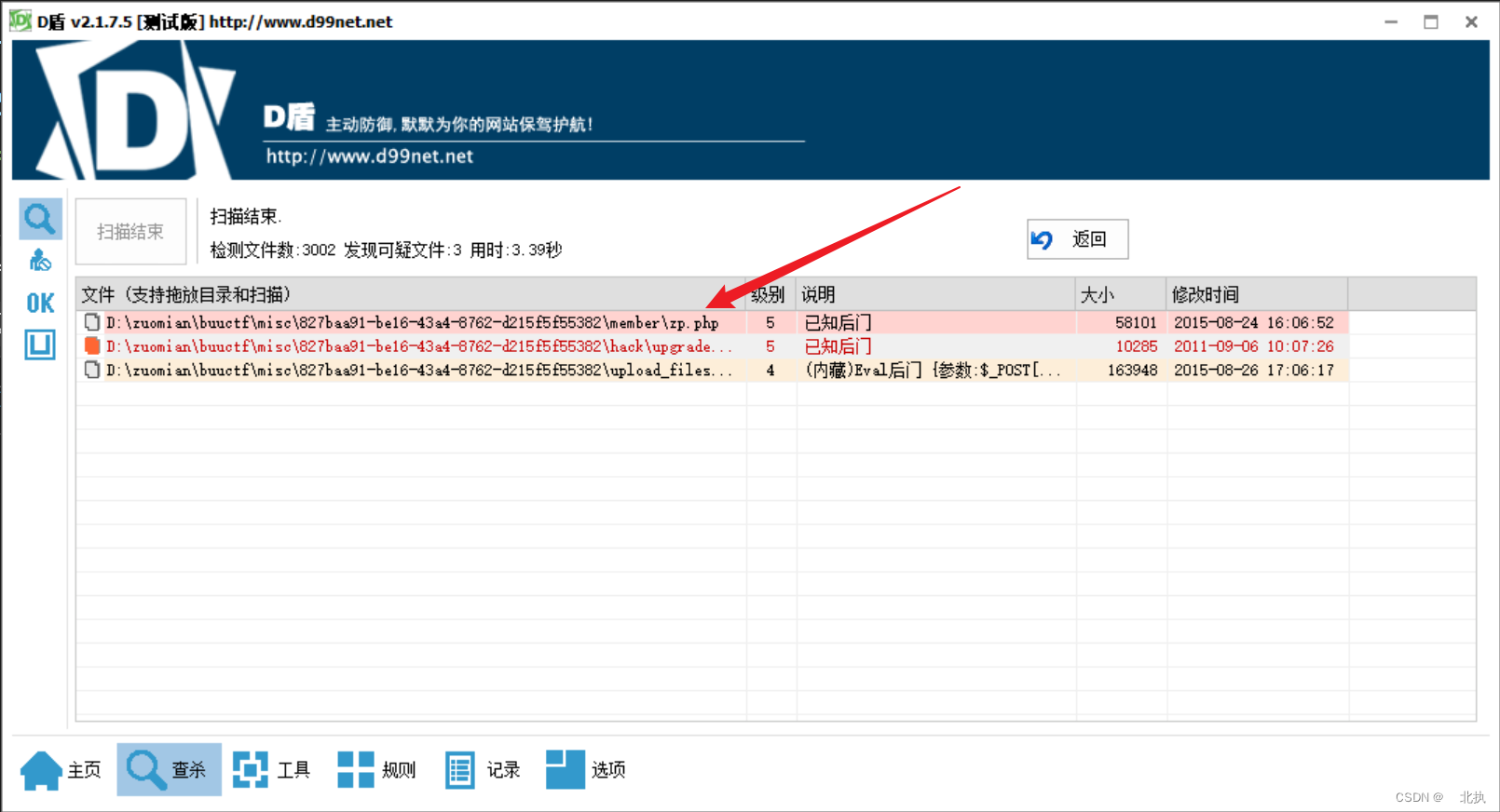The height and width of the screenshot is (812, 1500).
Task: Open the 选项 options tab
Action: [586, 770]
